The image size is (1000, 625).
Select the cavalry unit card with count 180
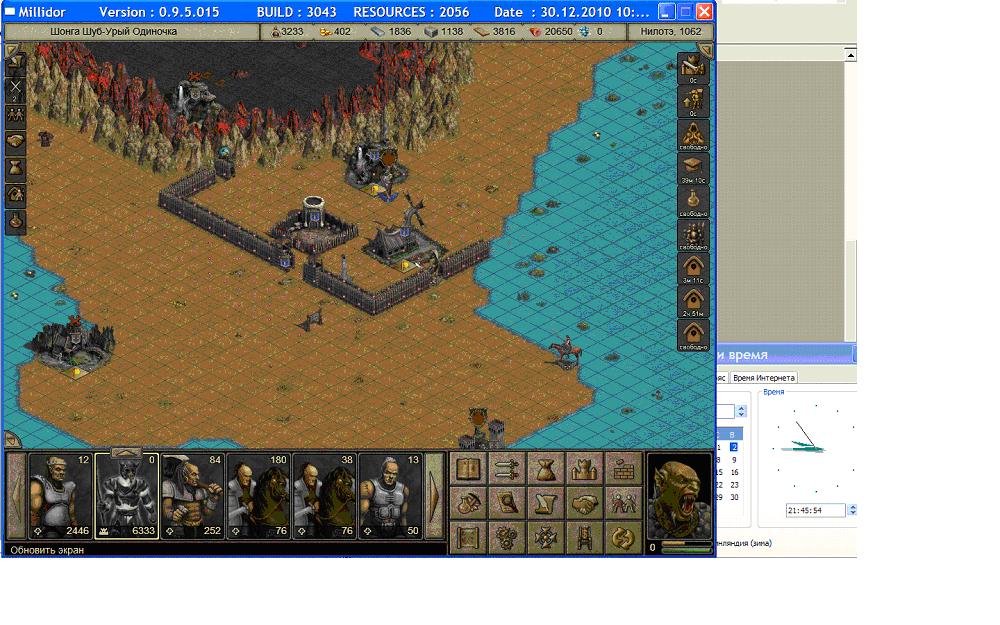point(258,496)
